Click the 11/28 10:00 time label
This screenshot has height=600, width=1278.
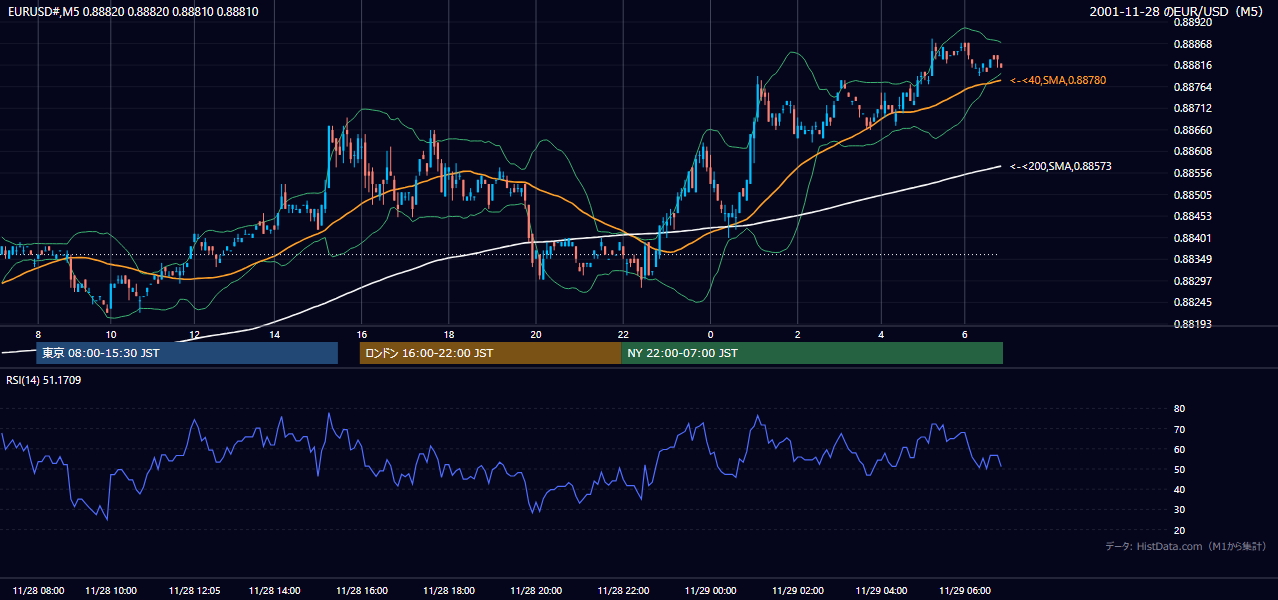point(111,590)
